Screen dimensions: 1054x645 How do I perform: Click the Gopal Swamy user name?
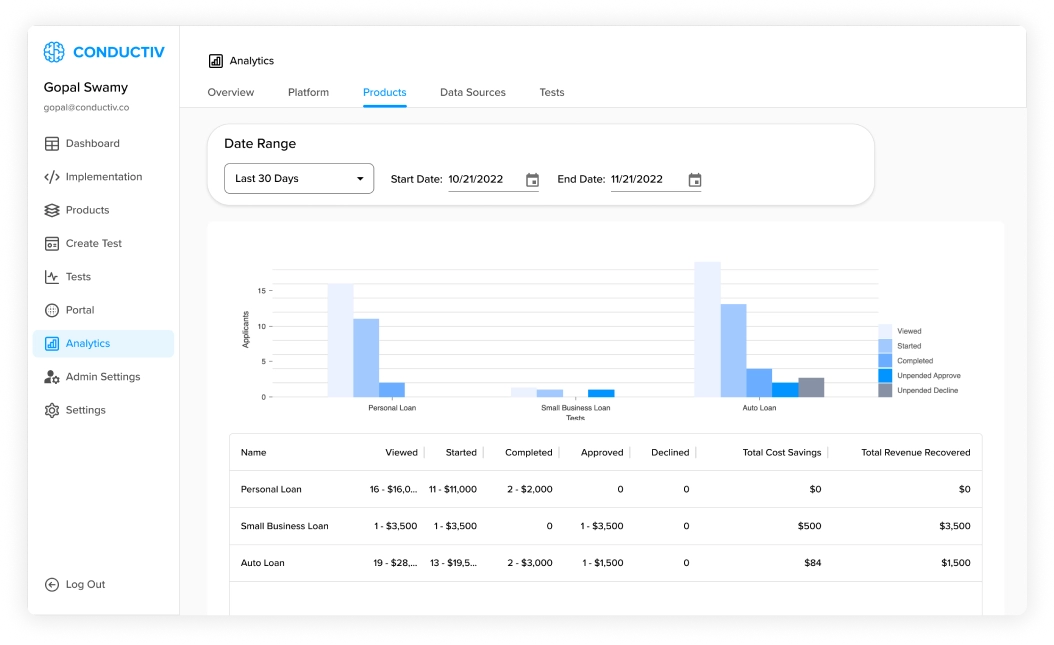(x=85, y=87)
